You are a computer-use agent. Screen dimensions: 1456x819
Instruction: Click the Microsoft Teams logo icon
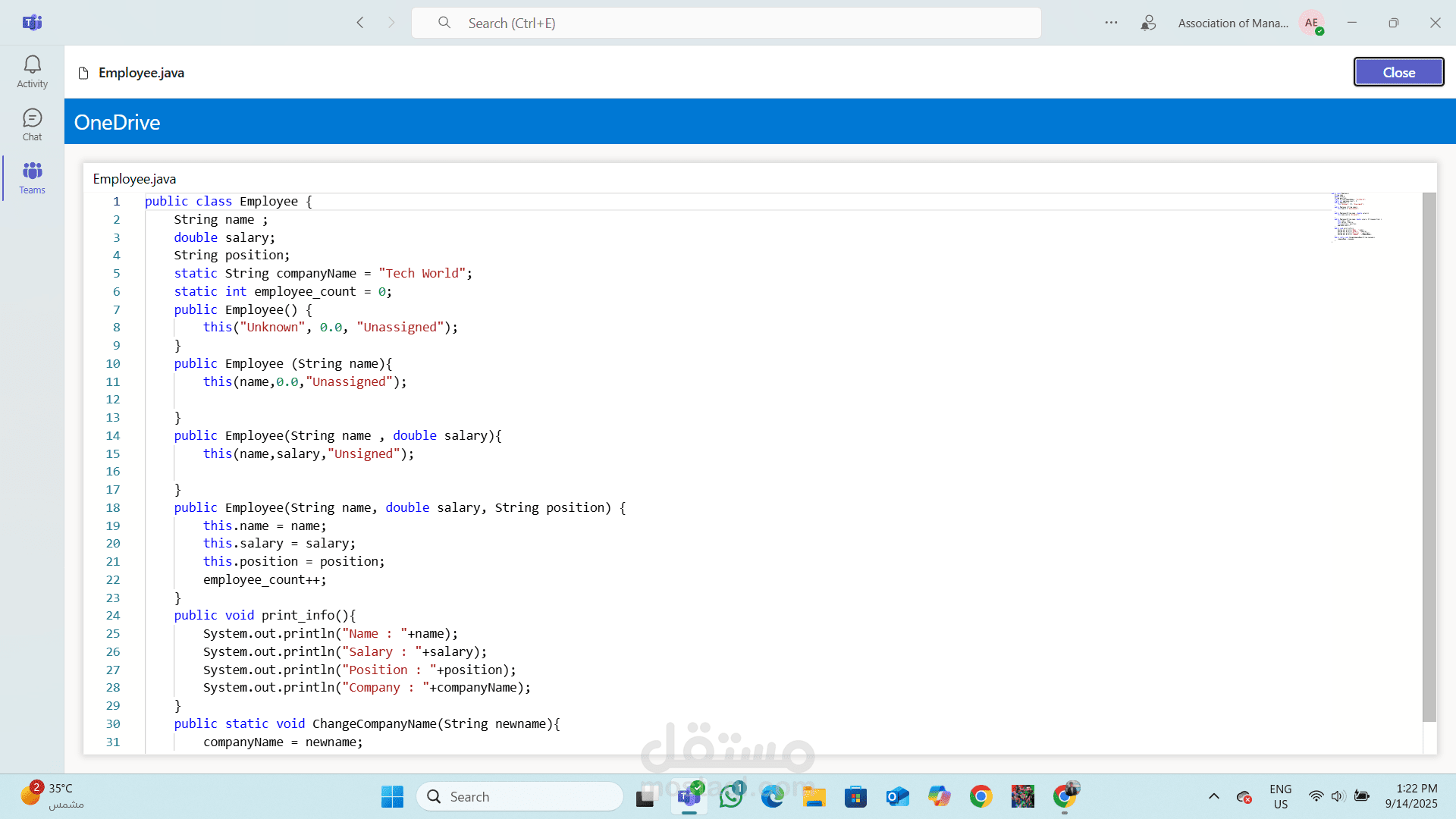pos(32,23)
